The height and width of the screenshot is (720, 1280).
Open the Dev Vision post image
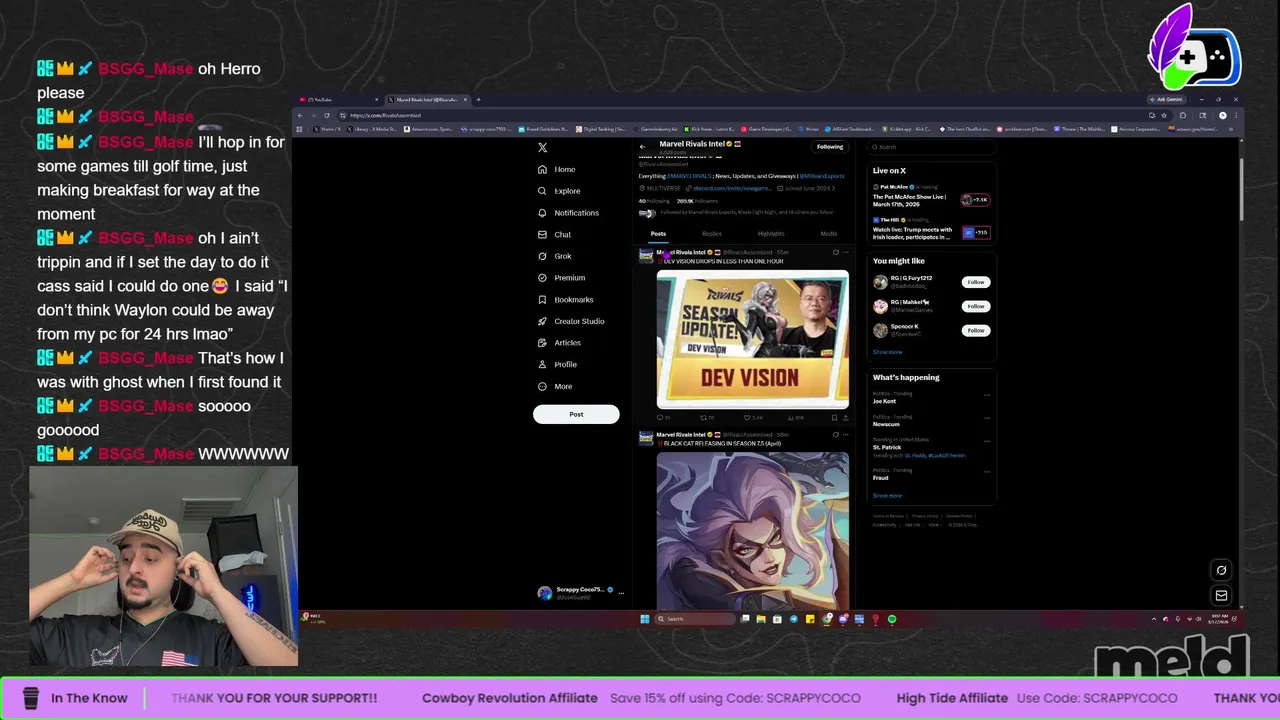tap(752, 340)
